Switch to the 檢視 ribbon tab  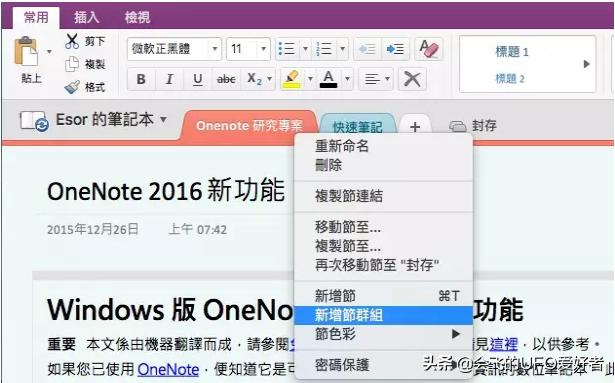(137, 17)
